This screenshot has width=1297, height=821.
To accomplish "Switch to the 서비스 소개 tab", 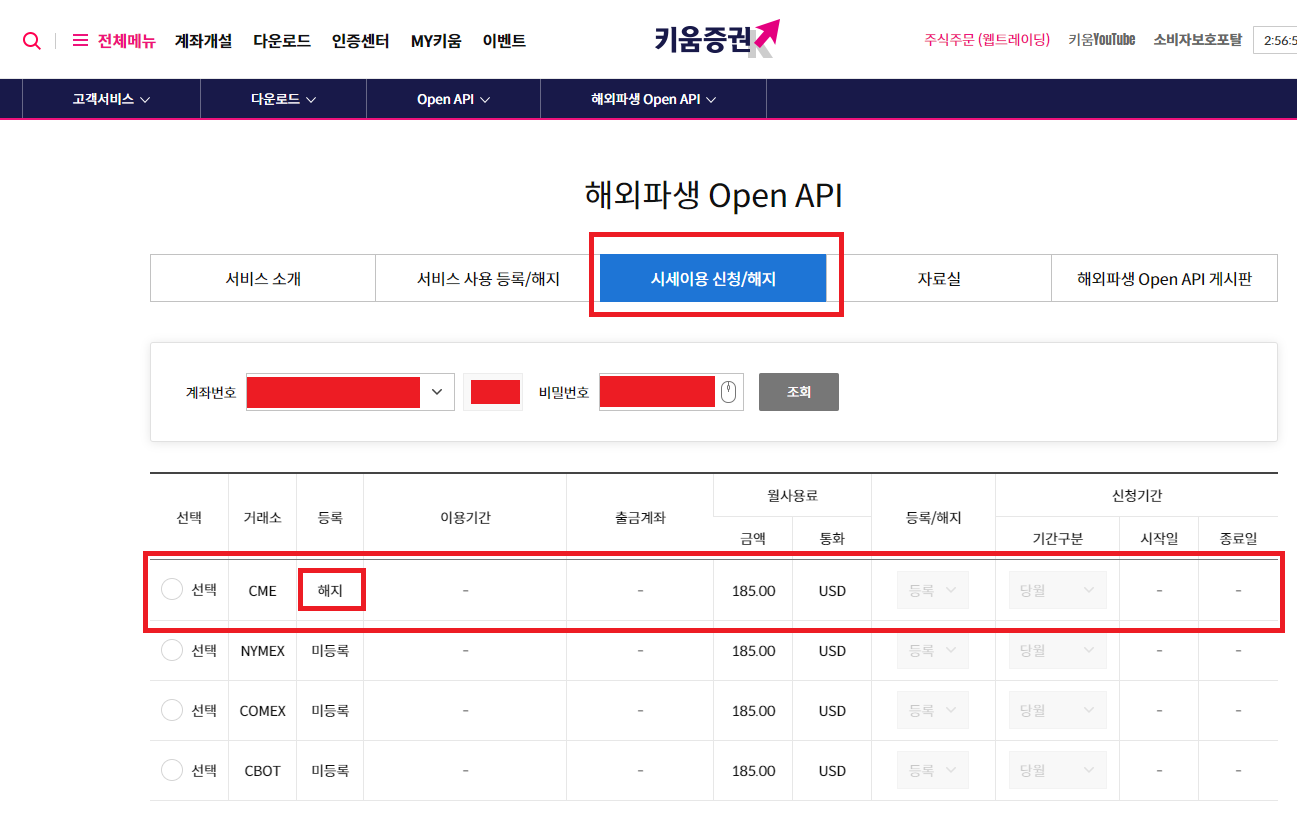I will (263, 279).
